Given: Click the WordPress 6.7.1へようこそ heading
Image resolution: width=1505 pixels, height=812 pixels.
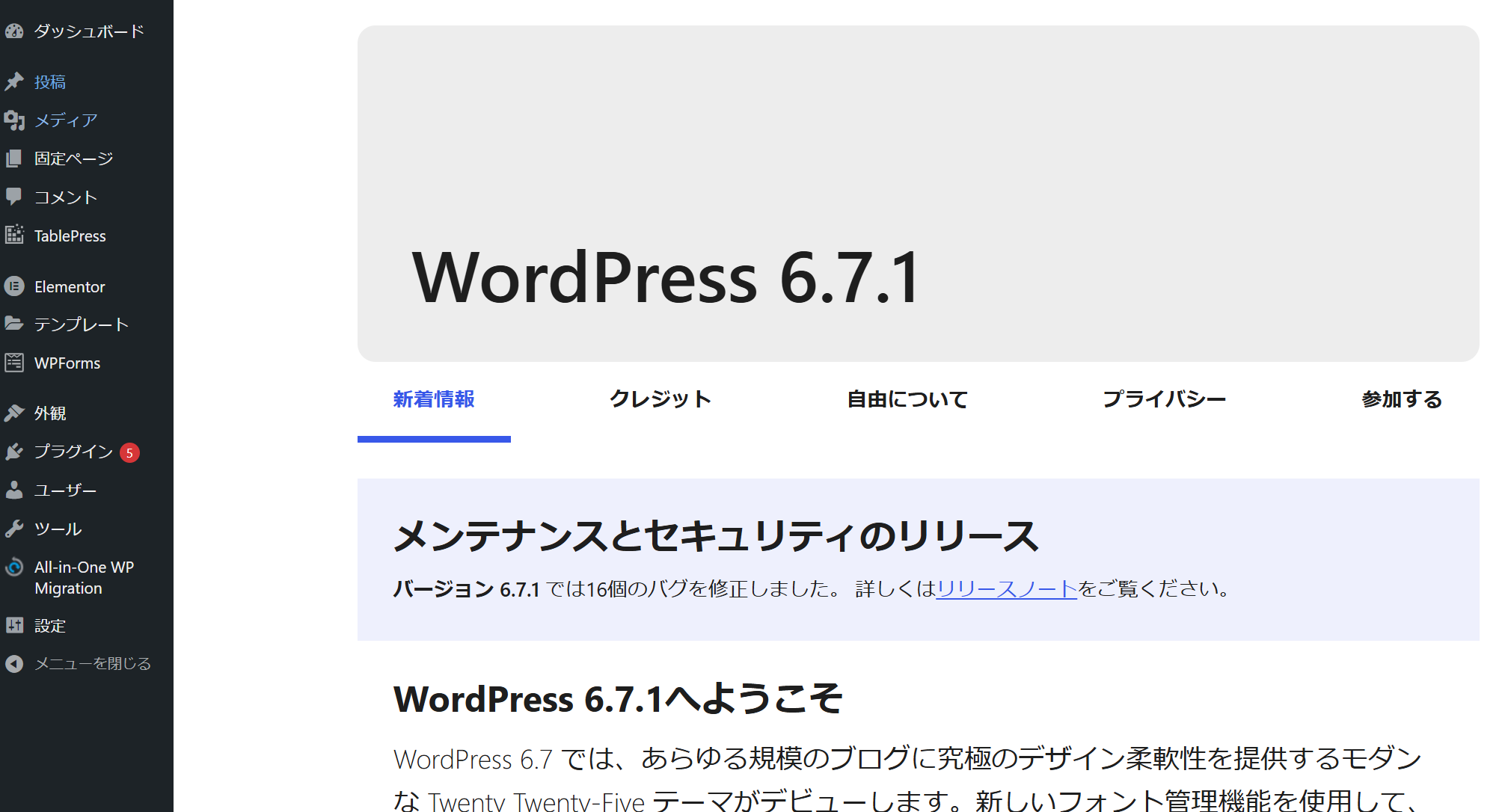Looking at the screenshot, I should (618, 699).
